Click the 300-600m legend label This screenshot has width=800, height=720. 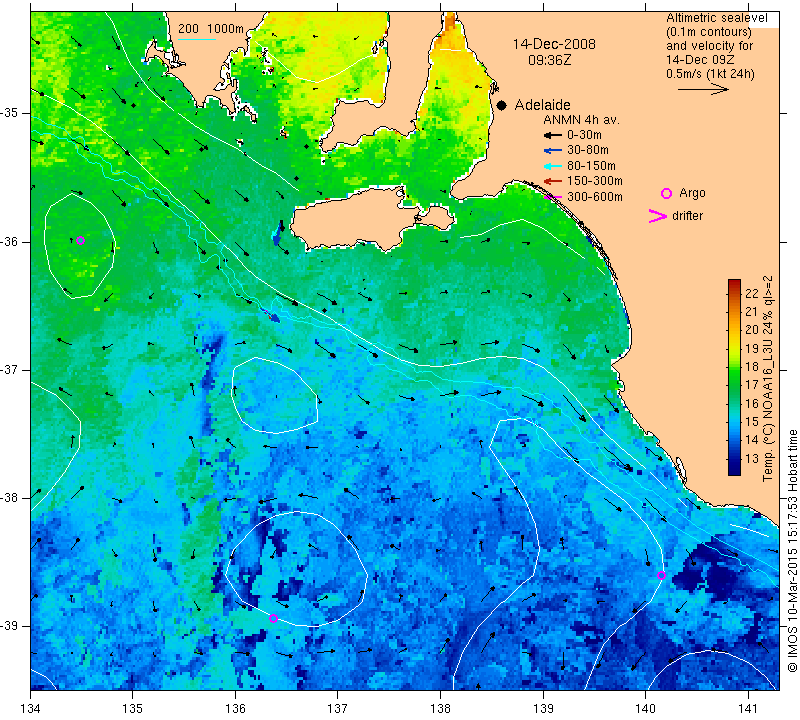[595, 197]
